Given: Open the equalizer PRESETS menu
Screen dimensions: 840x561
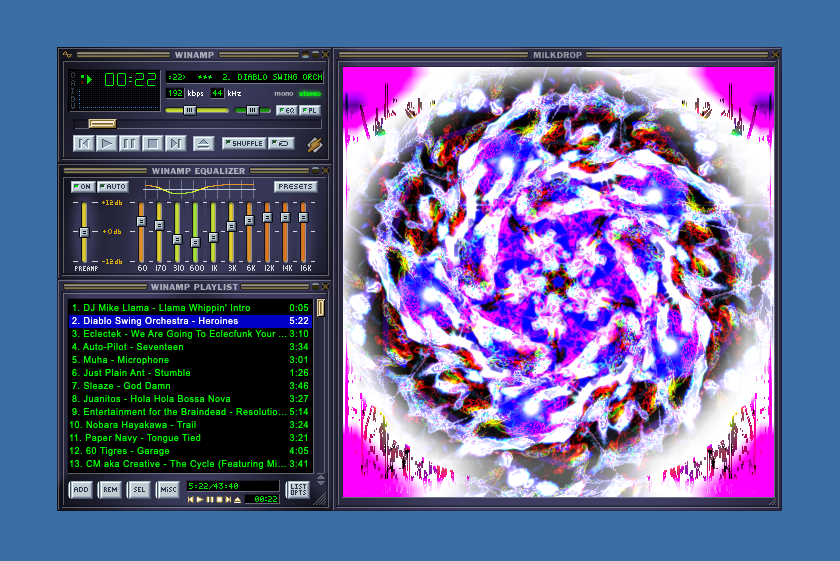Looking at the screenshot, I should point(295,186).
